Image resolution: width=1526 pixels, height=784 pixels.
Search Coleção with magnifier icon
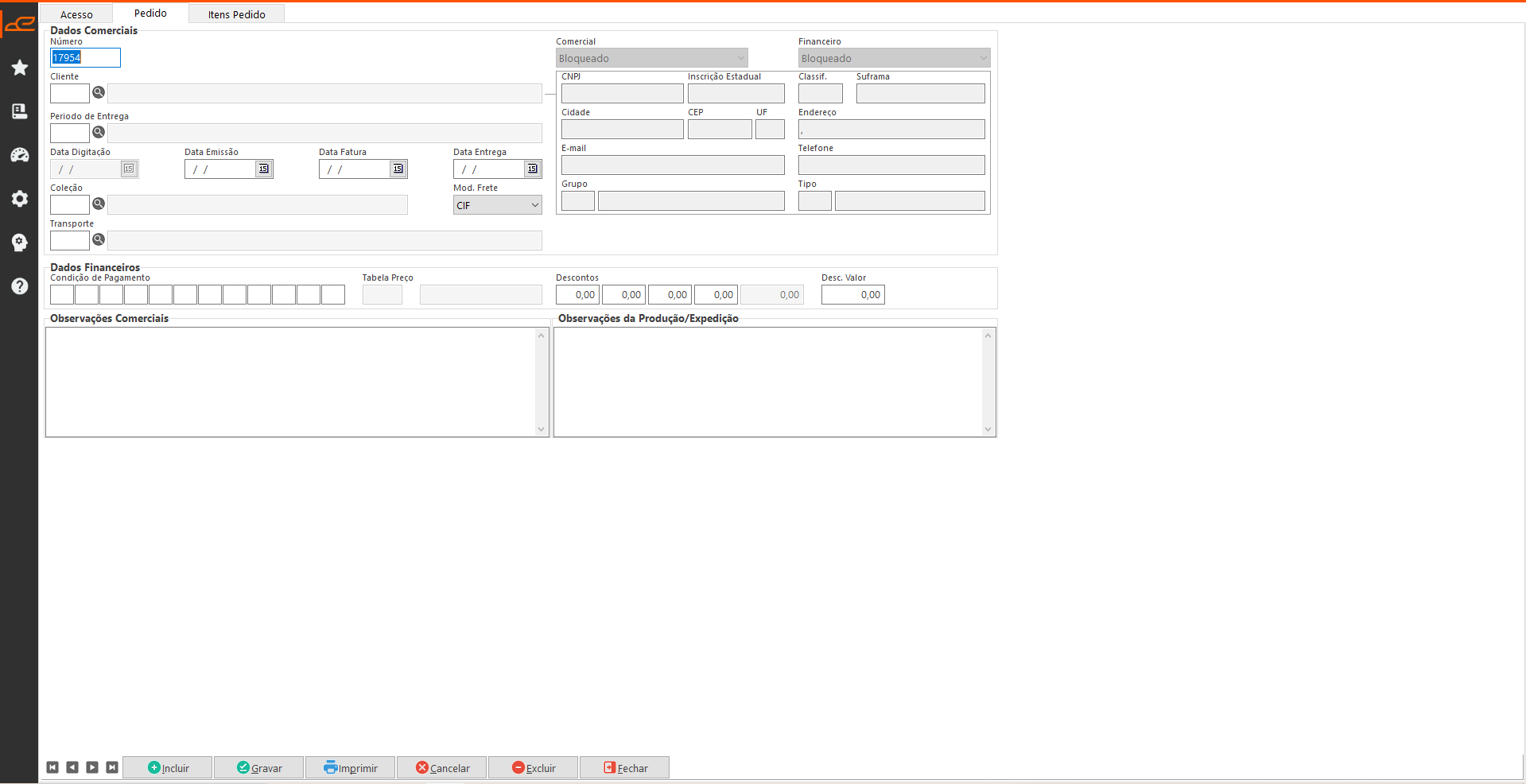pos(99,204)
